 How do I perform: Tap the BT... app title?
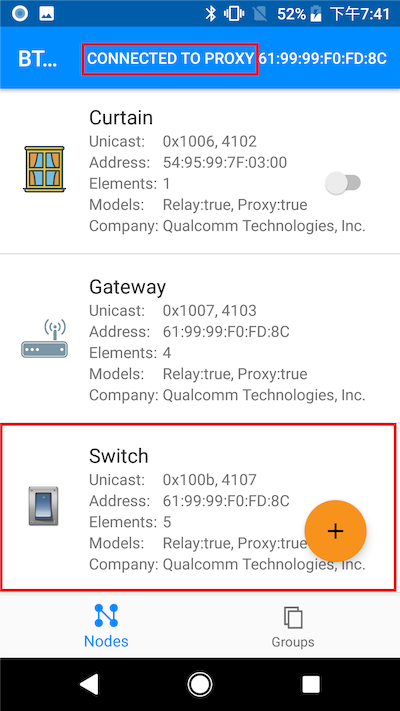38,59
